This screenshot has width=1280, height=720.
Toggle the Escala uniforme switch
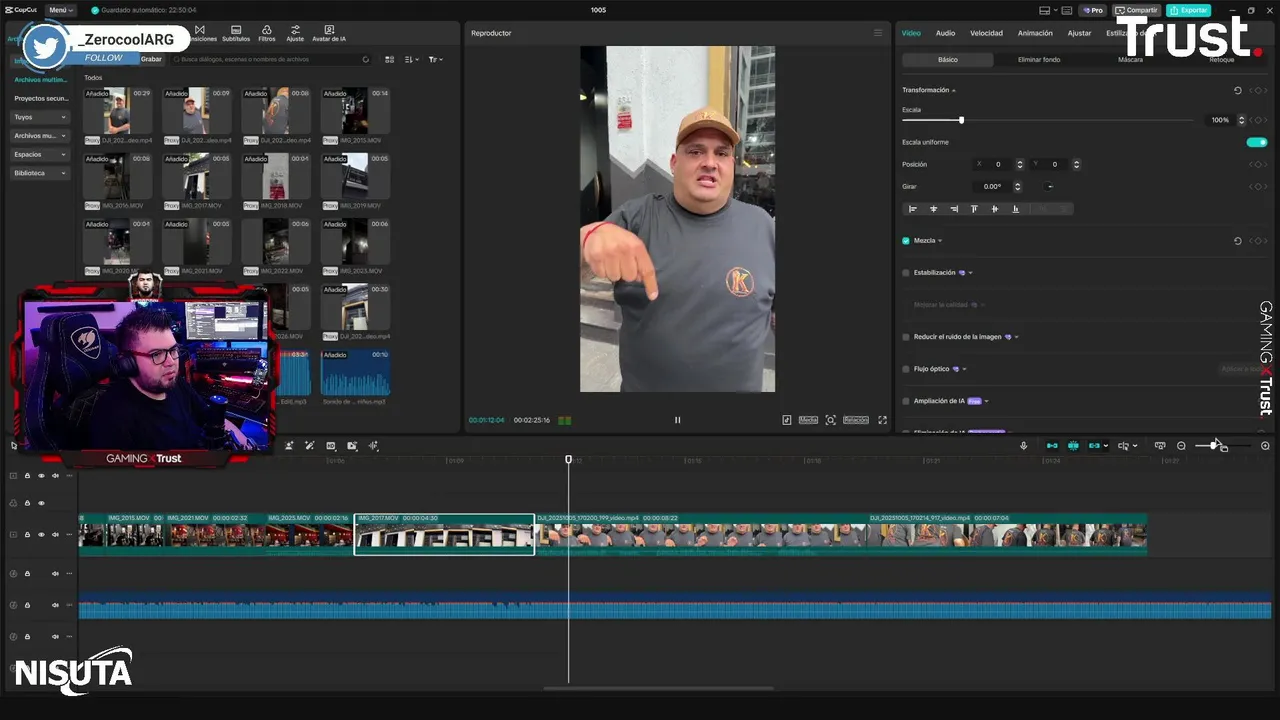point(1257,142)
